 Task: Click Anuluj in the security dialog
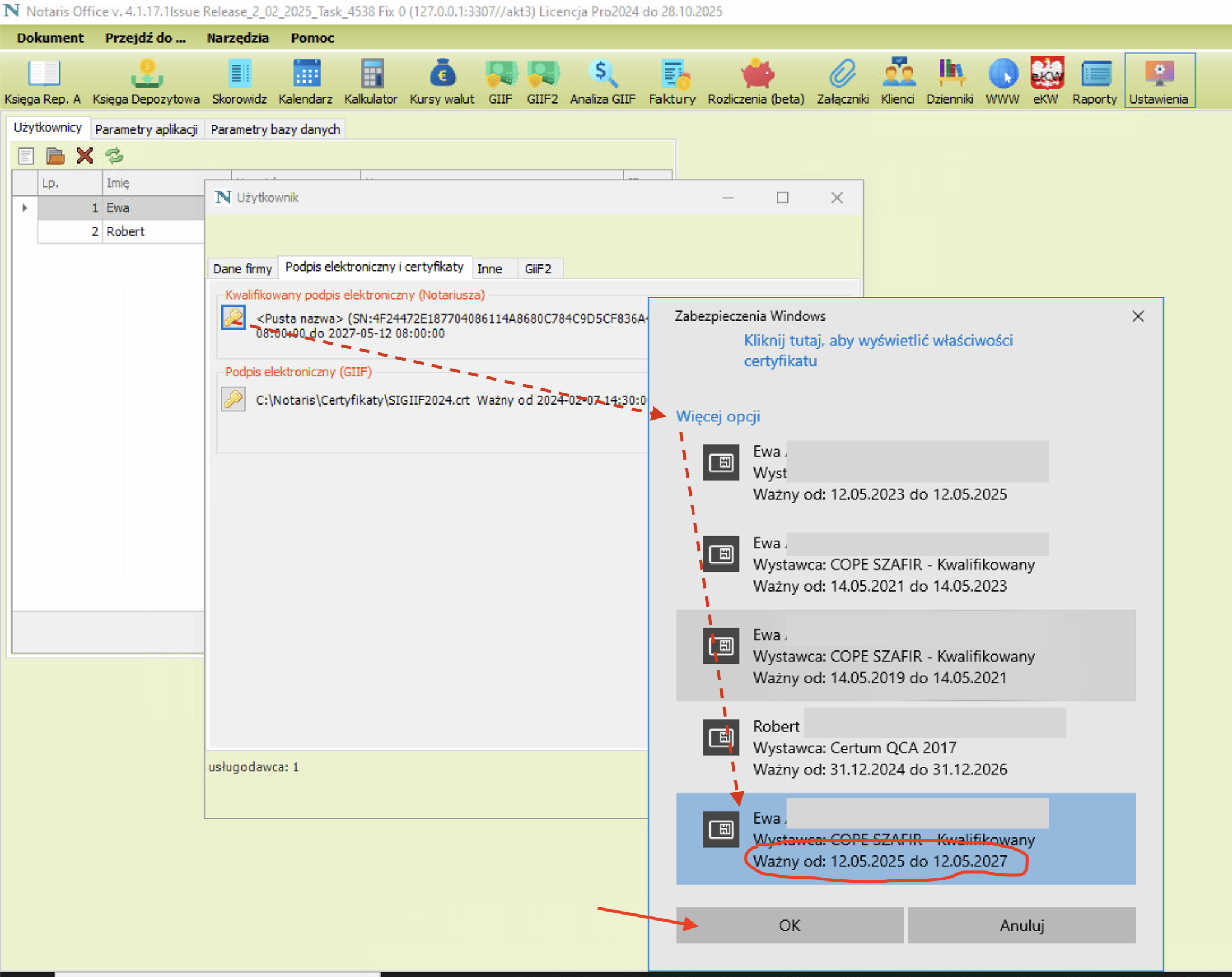click(x=1021, y=925)
